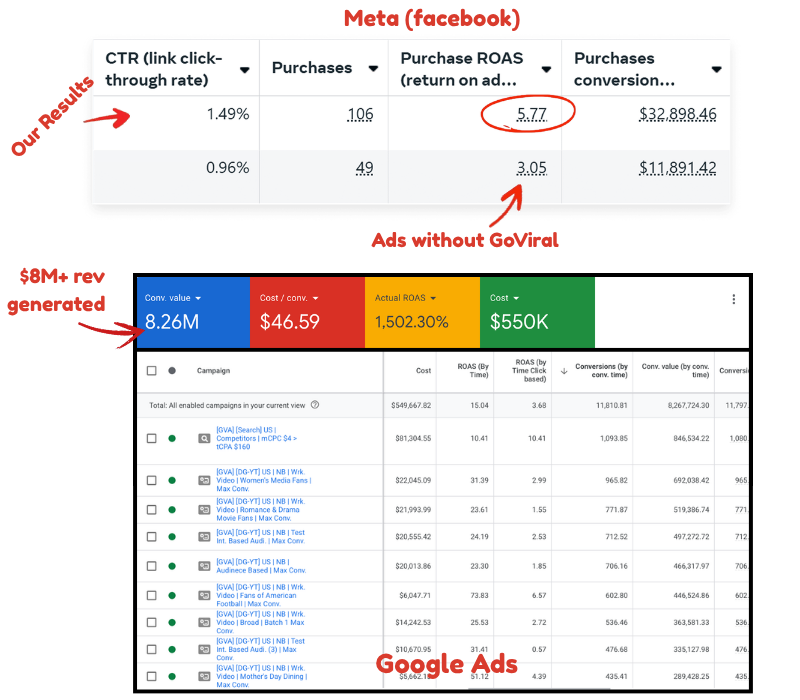This screenshot has height=700, width=800.
Task: Click video campaign icon for Audinece Based row
Action: click(204, 566)
